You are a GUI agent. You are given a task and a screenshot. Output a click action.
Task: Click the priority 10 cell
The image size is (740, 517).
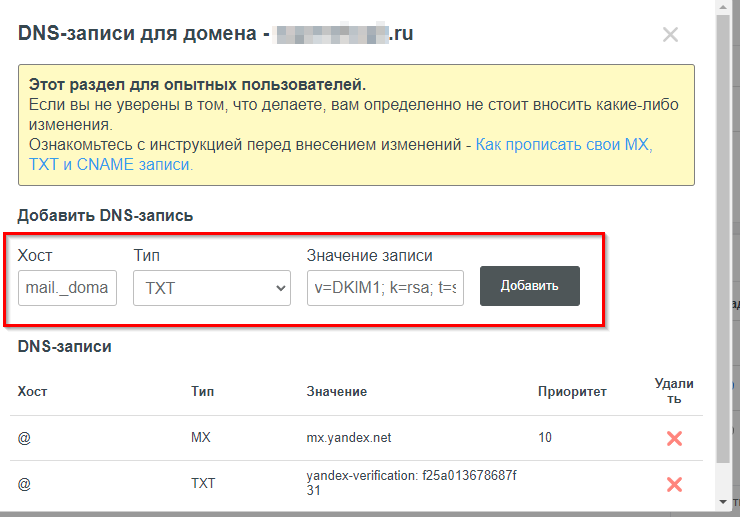[545, 438]
